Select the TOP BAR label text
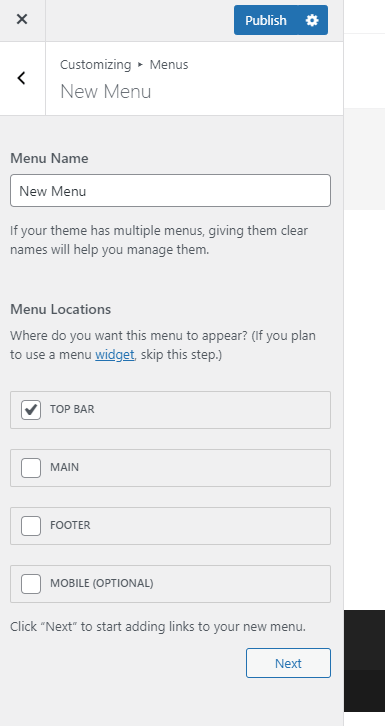 point(72,409)
